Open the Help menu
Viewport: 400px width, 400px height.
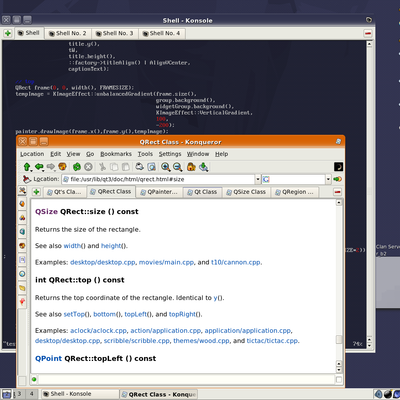tap(222, 154)
